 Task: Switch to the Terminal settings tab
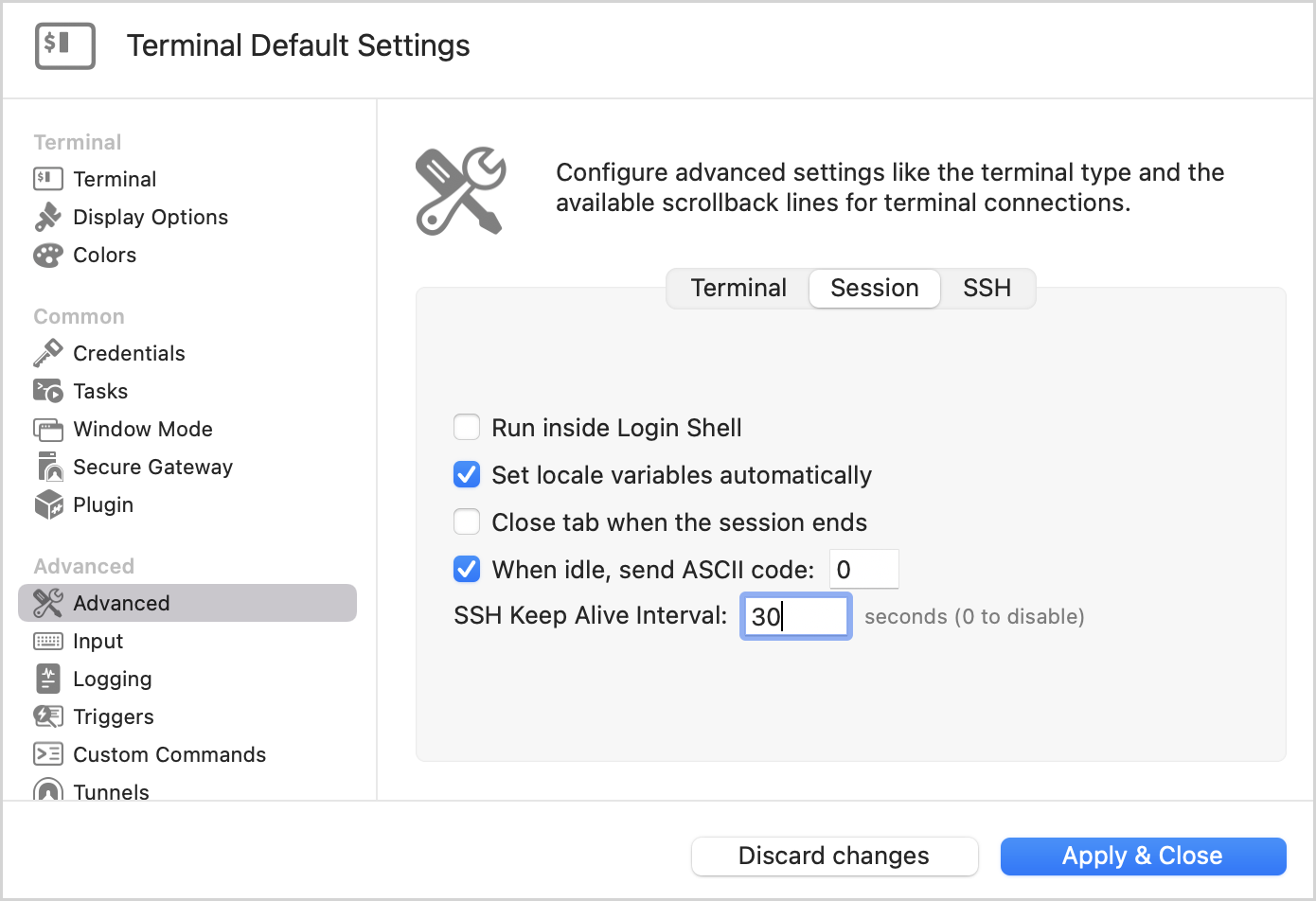tap(738, 288)
